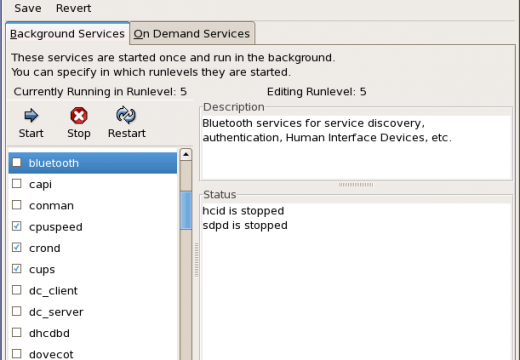This screenshot has width=520, height=360.
Task: Tick the capi service checkbox
Action: (x=17, y=184)
